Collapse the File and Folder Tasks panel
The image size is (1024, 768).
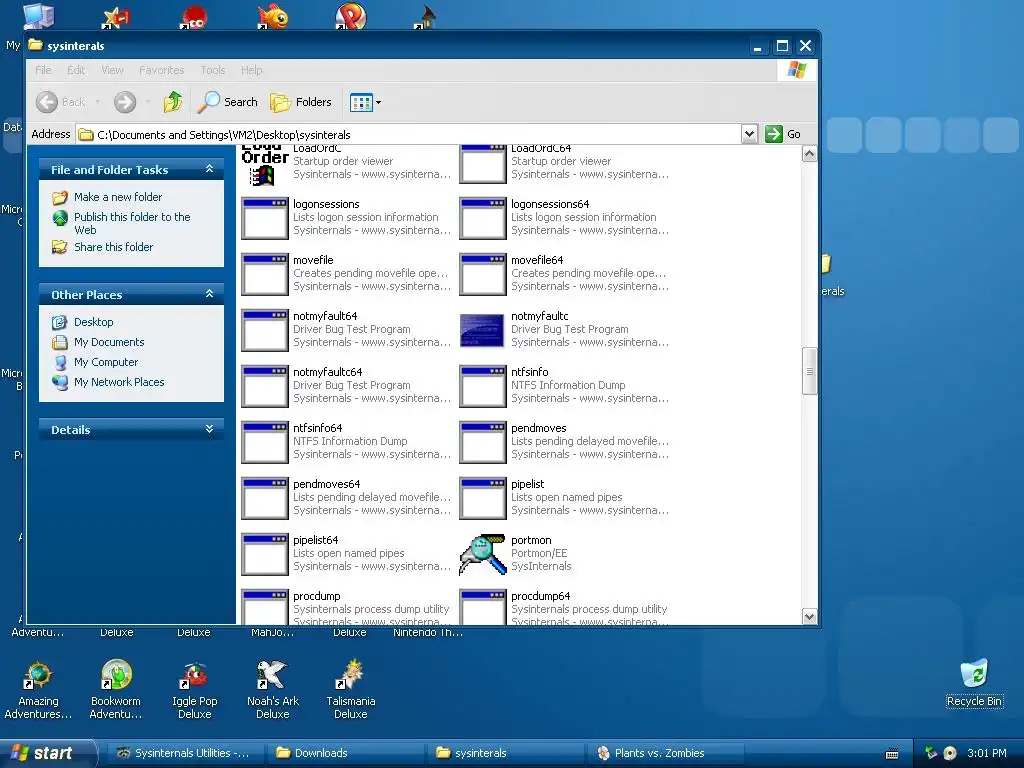(209, 168)
